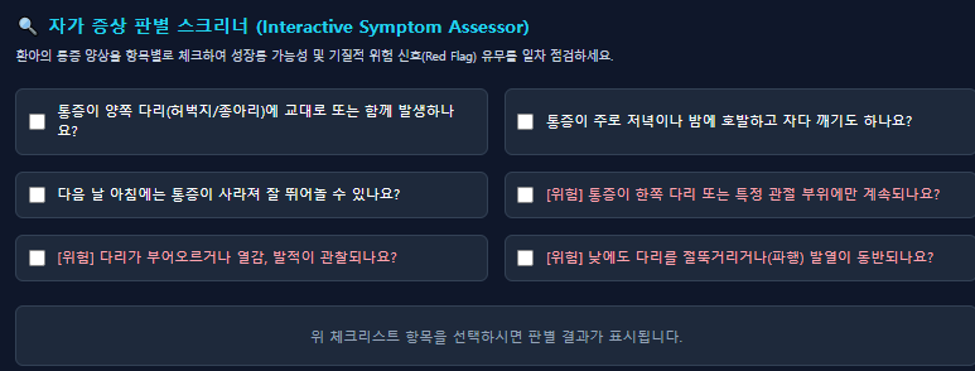
Task: Check the risk box for daytime limping or fever
Action: pos(525,257)
